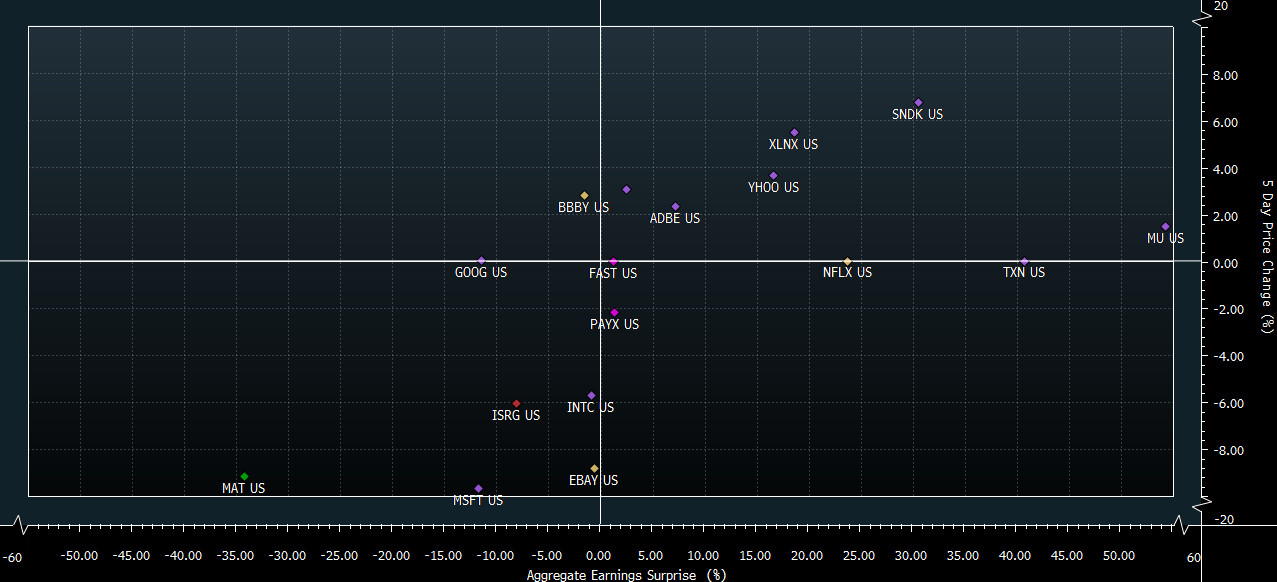Select the magenta FAST US diamond marker
This screenshot has height=582, width=1277.
(x=613, y=261)
